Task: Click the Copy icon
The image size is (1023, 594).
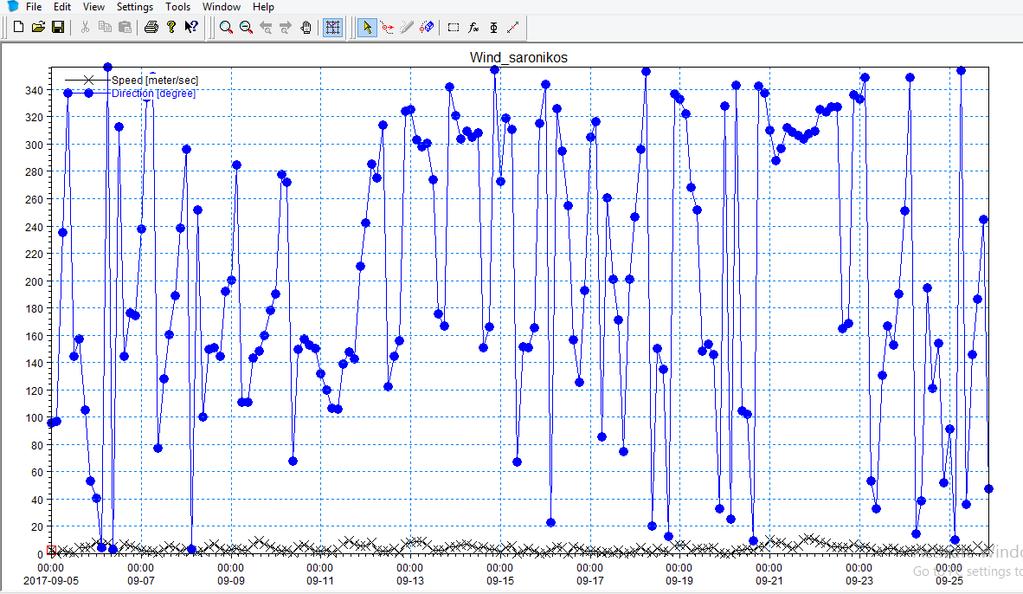Action: pyautogui.click(x=104, y=27)
